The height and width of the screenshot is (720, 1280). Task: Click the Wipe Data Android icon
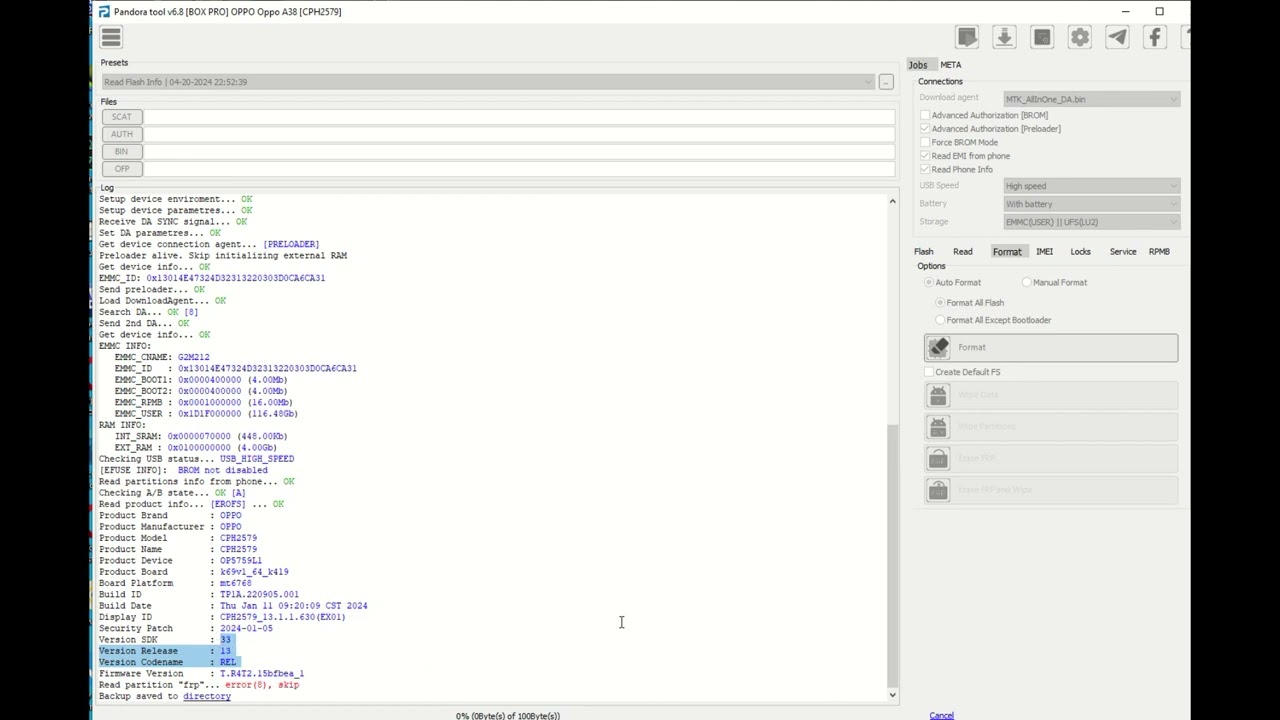coord(938,396)
